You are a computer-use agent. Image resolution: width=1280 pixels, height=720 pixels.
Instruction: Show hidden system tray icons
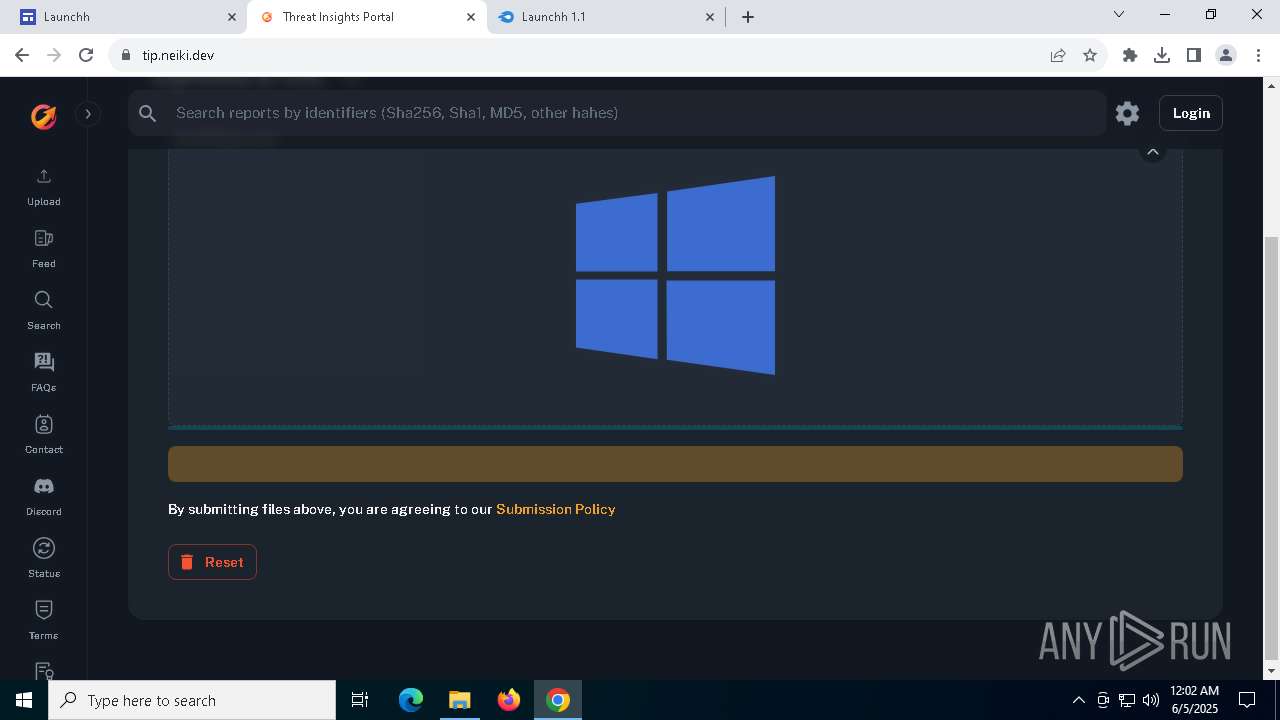1079,700
